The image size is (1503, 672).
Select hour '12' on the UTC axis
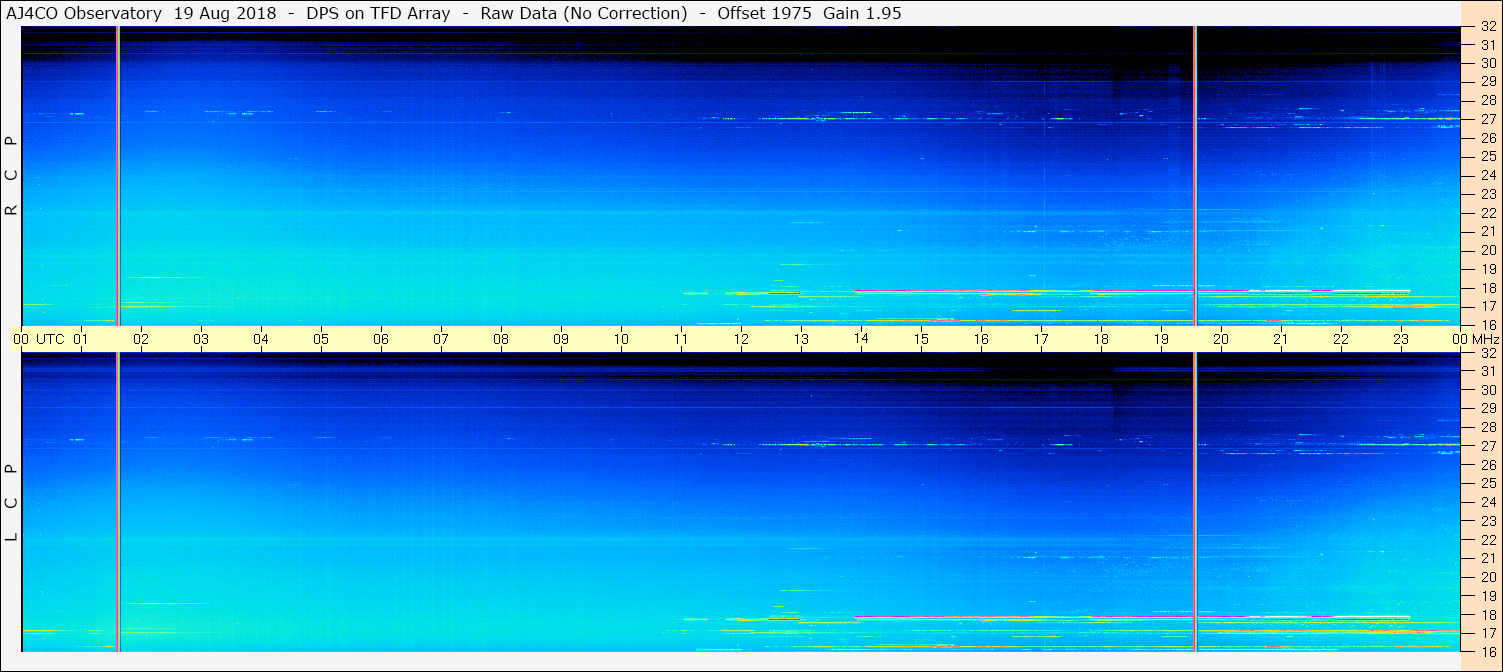point(741,339)
